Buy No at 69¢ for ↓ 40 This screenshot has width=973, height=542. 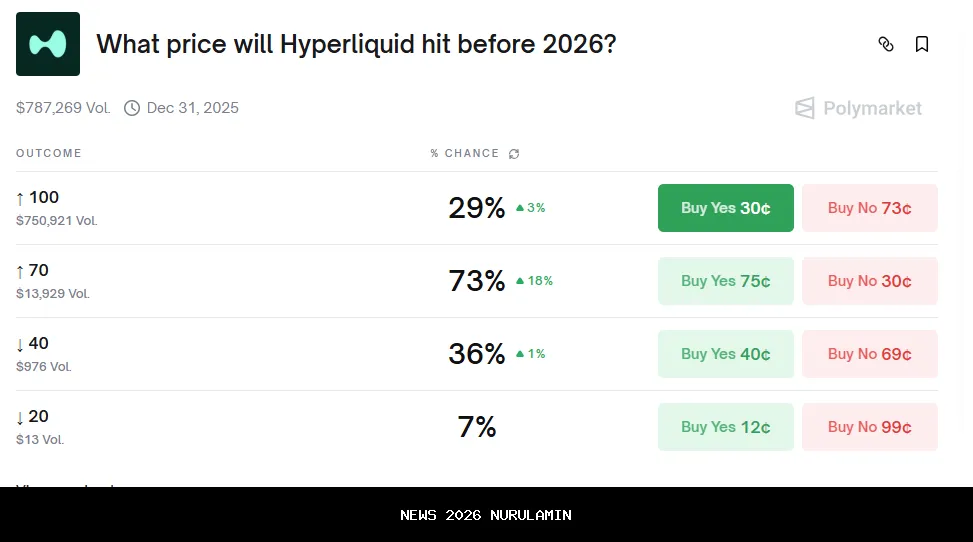pos(869,354)
